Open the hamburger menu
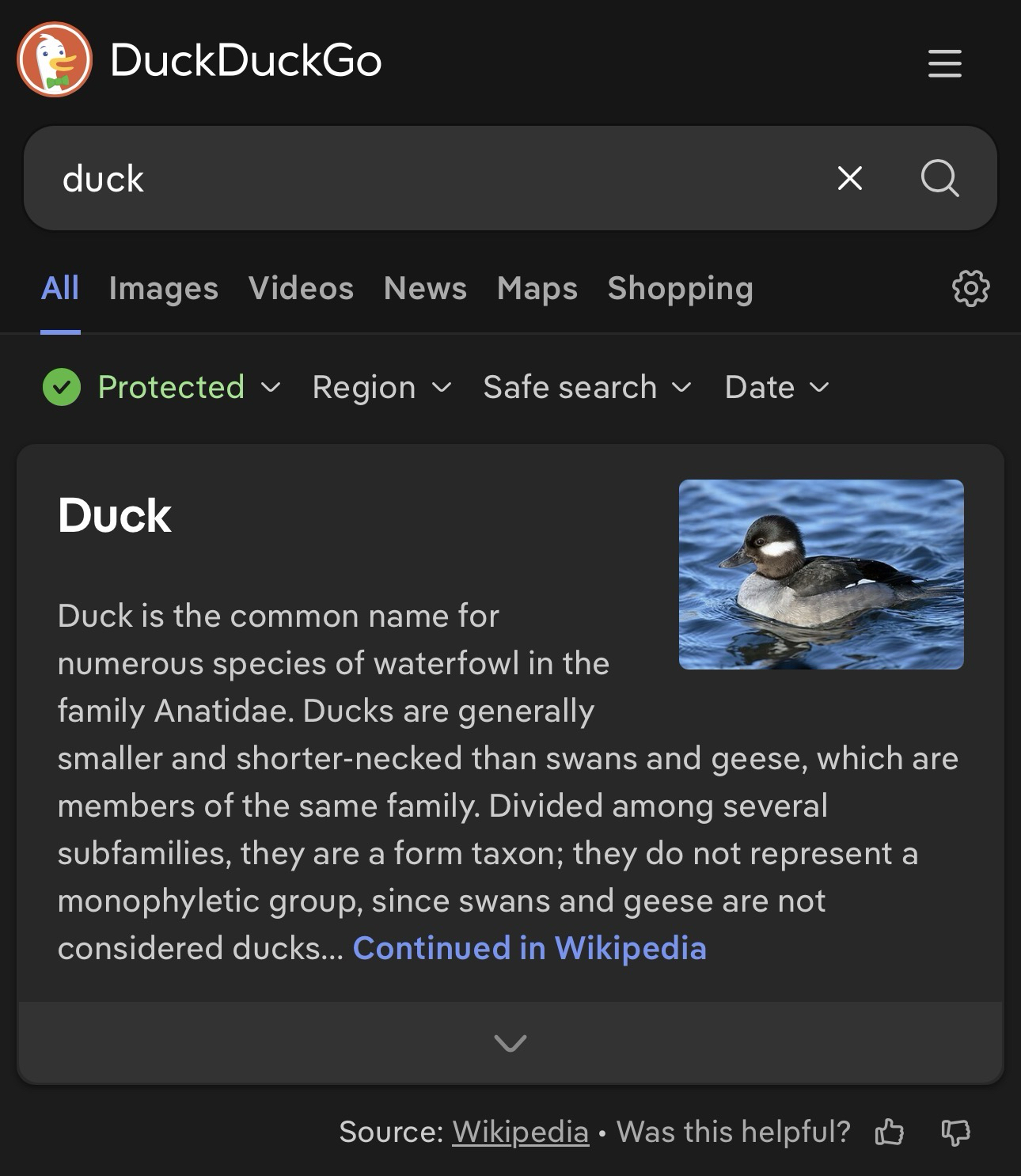Viewport: 1021px width, 1176px height. (944, 63)
